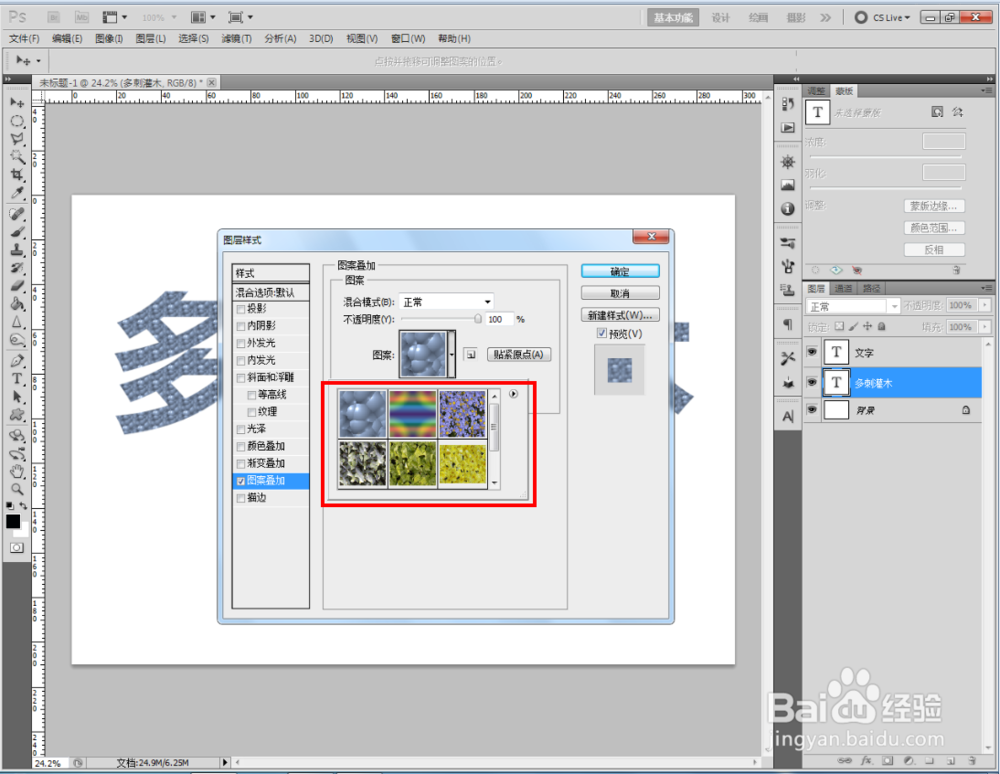
Task: Open the Character panel icon
Action: tap(788, 416)
